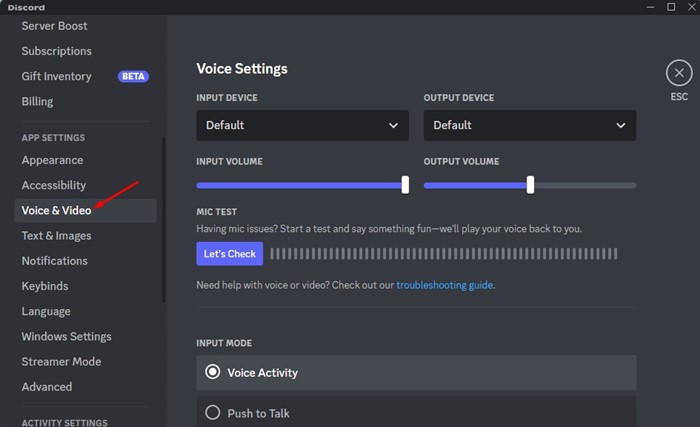
Task: Click the mic test level meter
Action: point(443,254)
